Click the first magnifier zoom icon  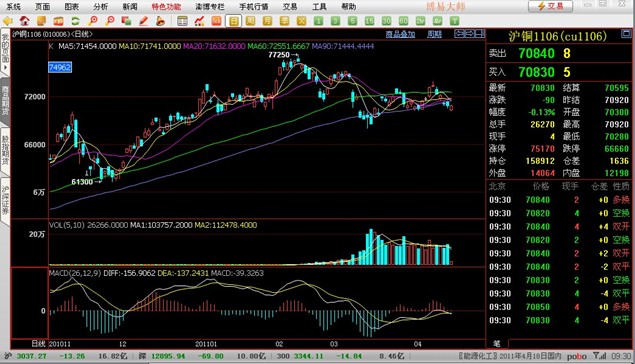[x=93, y=21]
